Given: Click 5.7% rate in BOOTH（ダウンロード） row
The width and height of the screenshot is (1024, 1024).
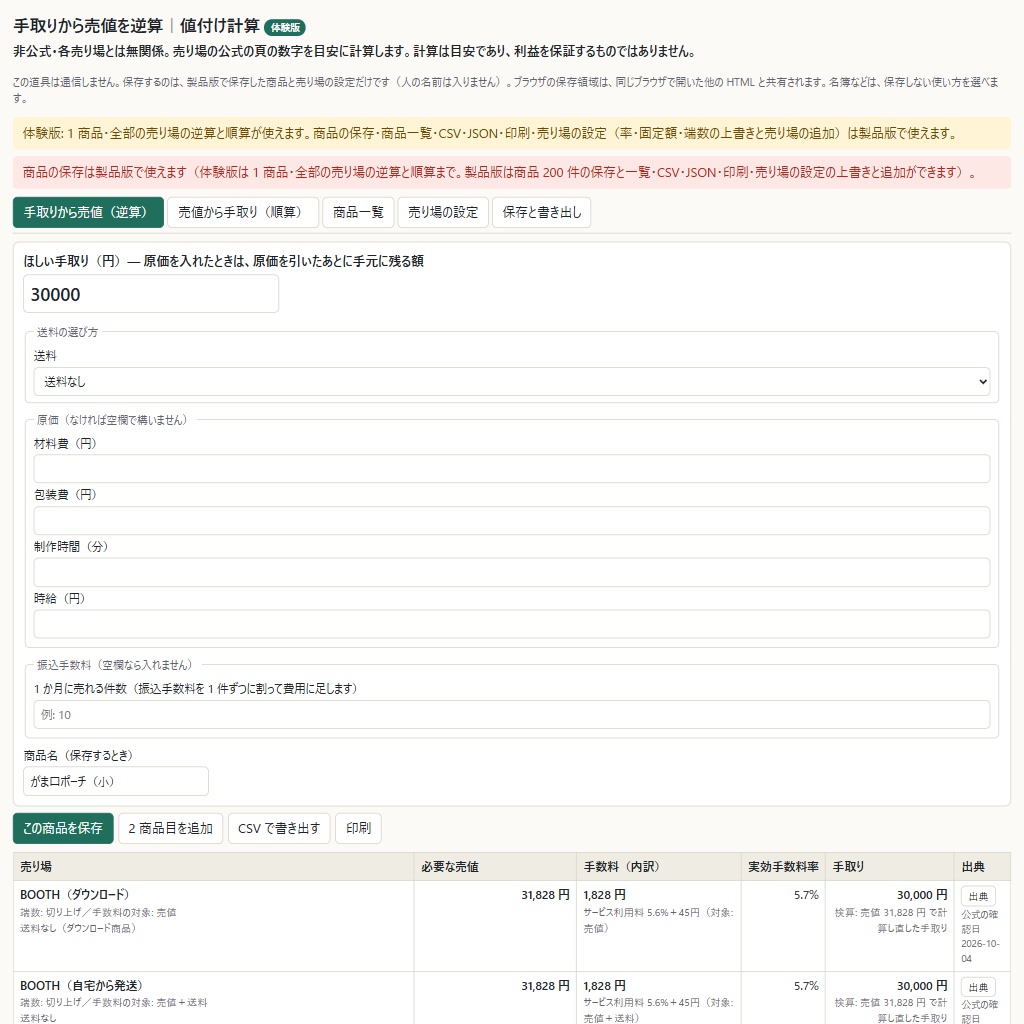Looking at the screenshot, I should (806, 895).
